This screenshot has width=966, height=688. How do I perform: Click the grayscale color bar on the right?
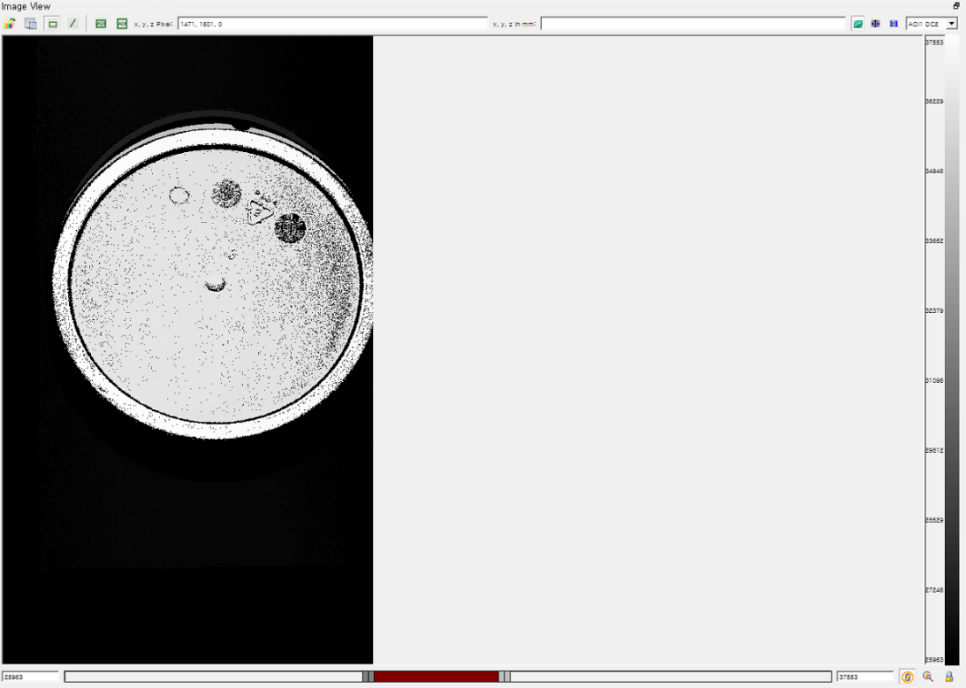click(951, 350)
